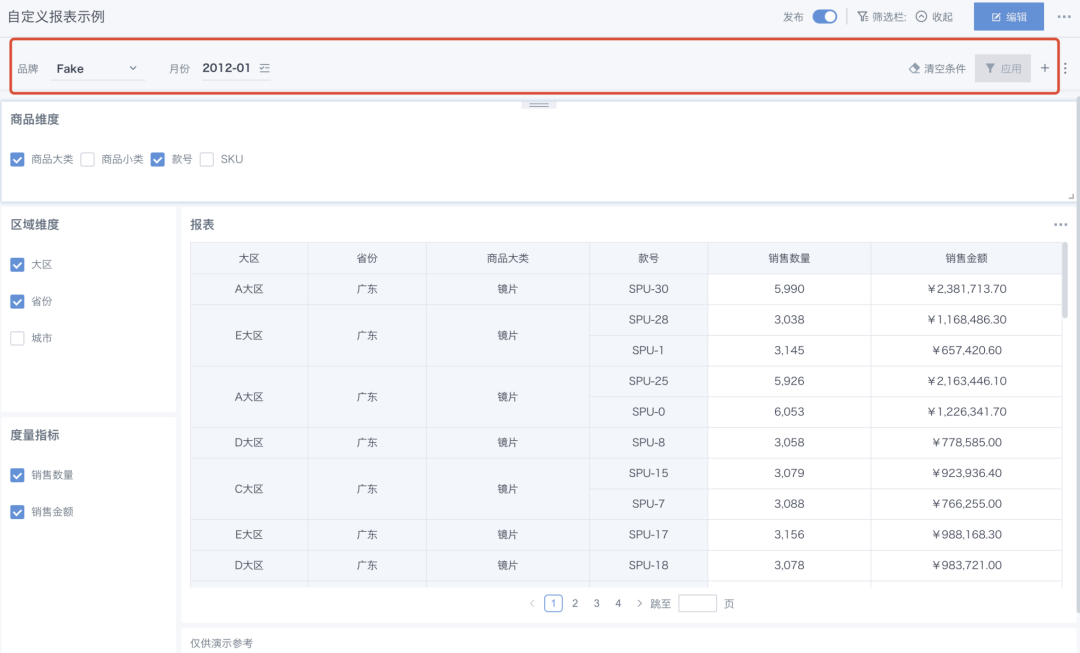Screen dimensions: 1080x653
Task: Click the 省份 column header
Action: (367, 258)
